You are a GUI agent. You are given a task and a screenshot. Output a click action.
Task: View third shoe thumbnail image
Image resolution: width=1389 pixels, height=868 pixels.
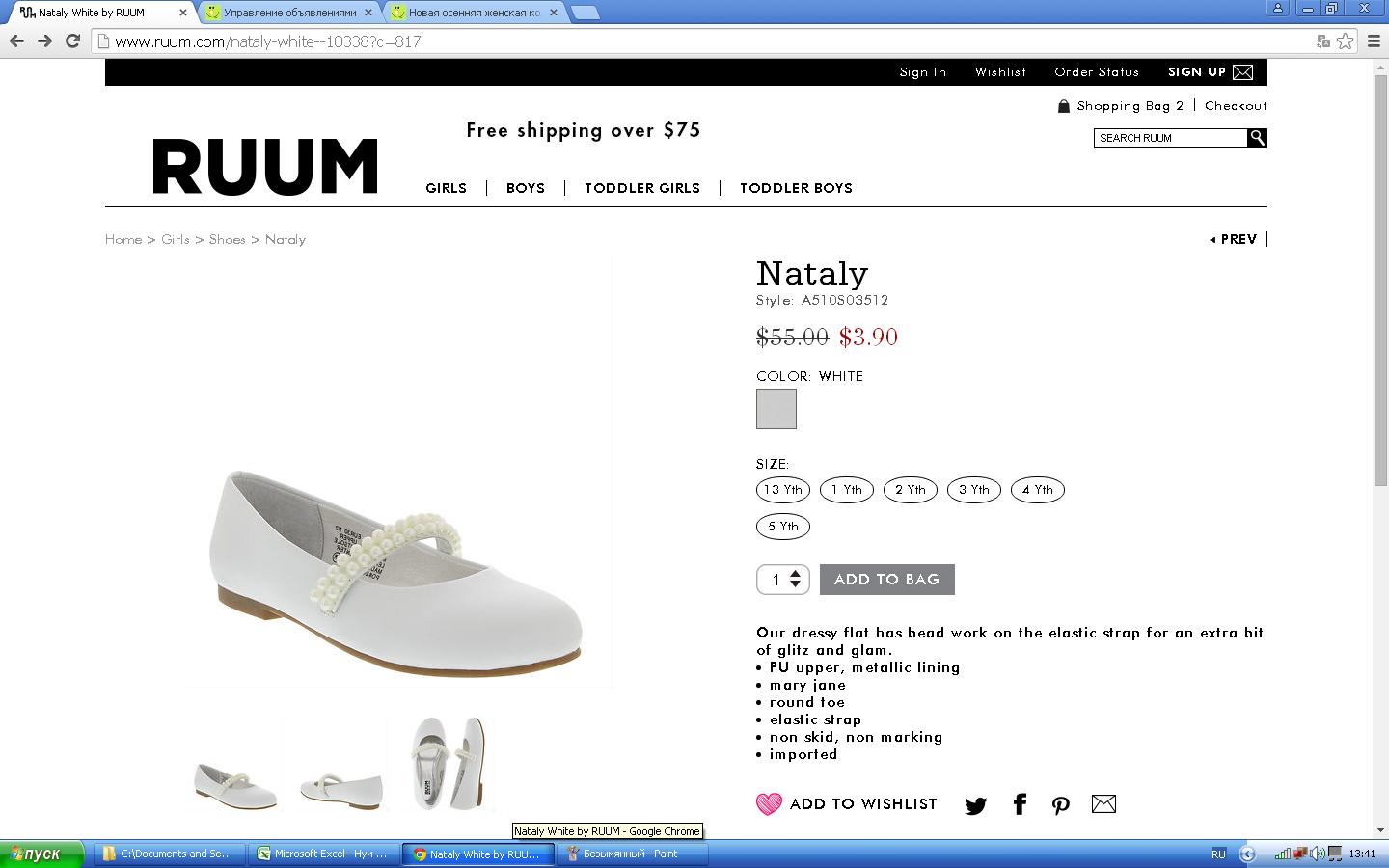tap(448, 764)
